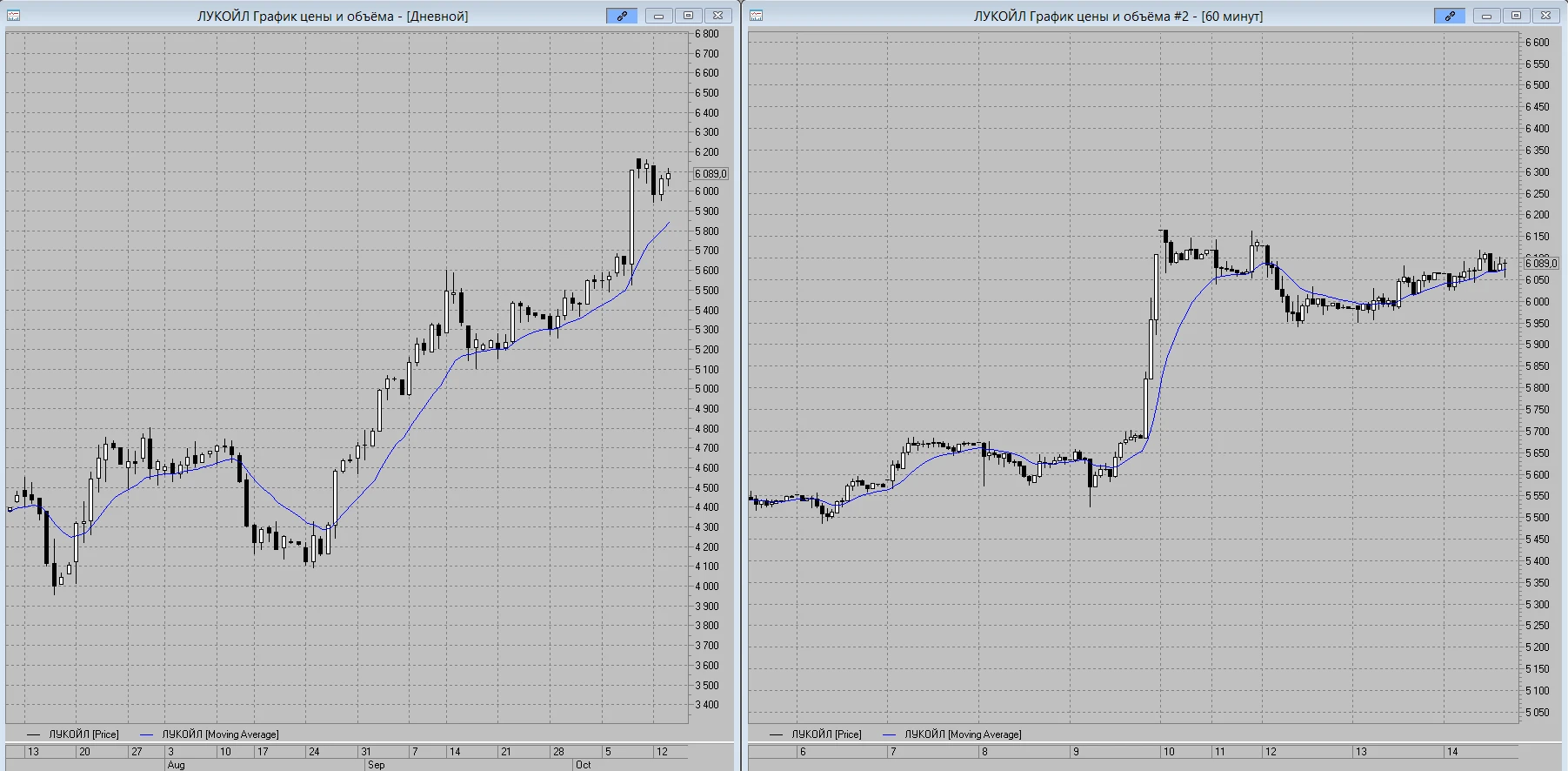
Task: Click the 4 000 price label on daily scale
Action: (707, 587)
